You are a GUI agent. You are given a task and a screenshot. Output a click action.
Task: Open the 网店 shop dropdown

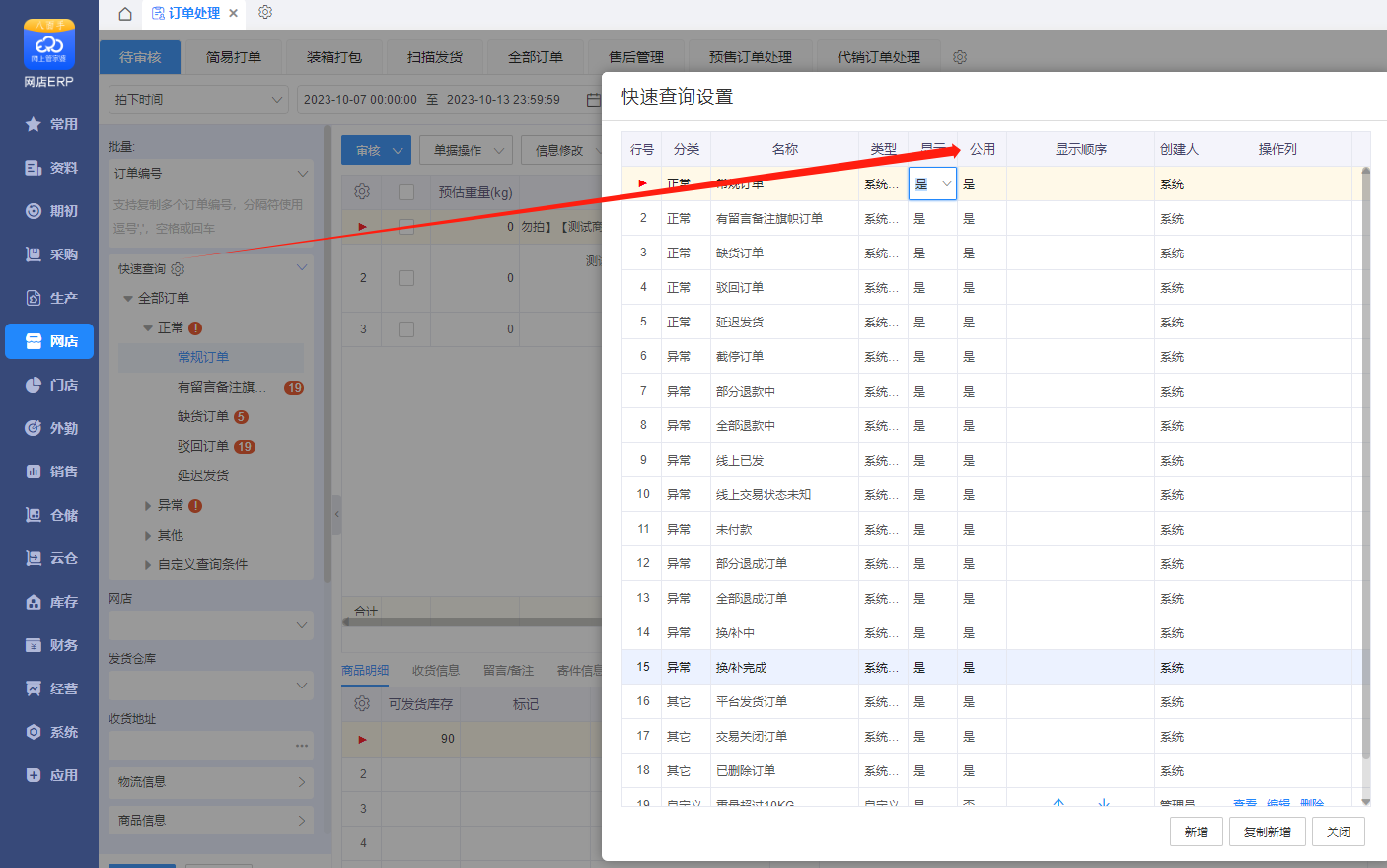[211, 625]
